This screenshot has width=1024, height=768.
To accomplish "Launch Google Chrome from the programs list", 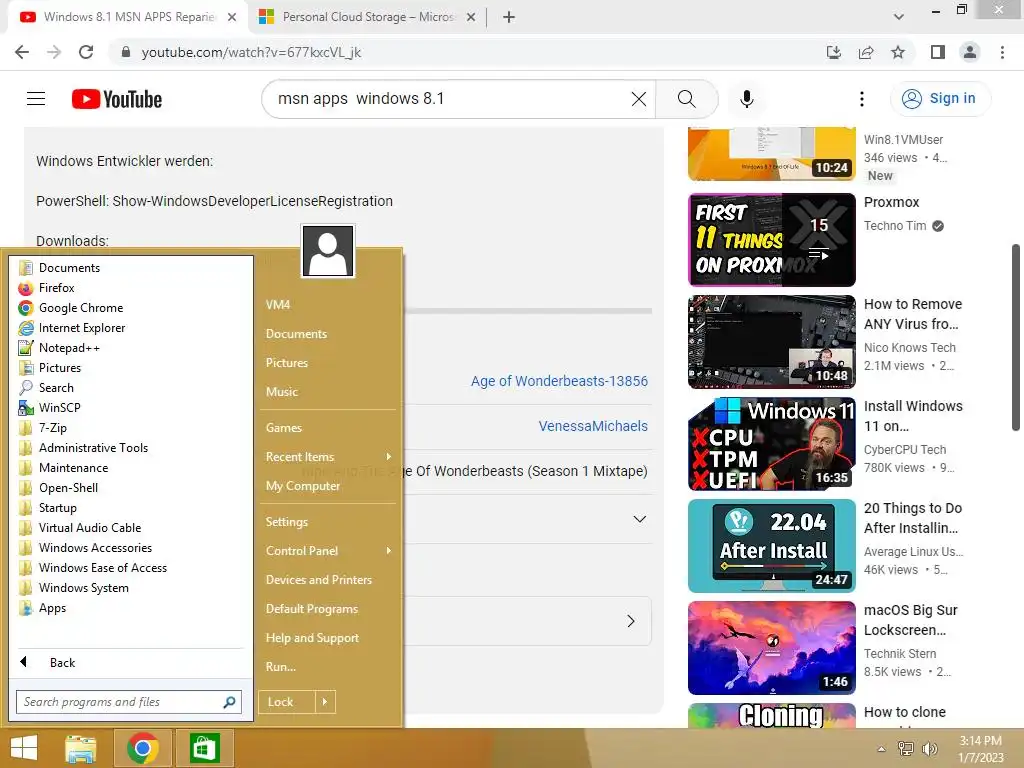I will pos(80,308).
